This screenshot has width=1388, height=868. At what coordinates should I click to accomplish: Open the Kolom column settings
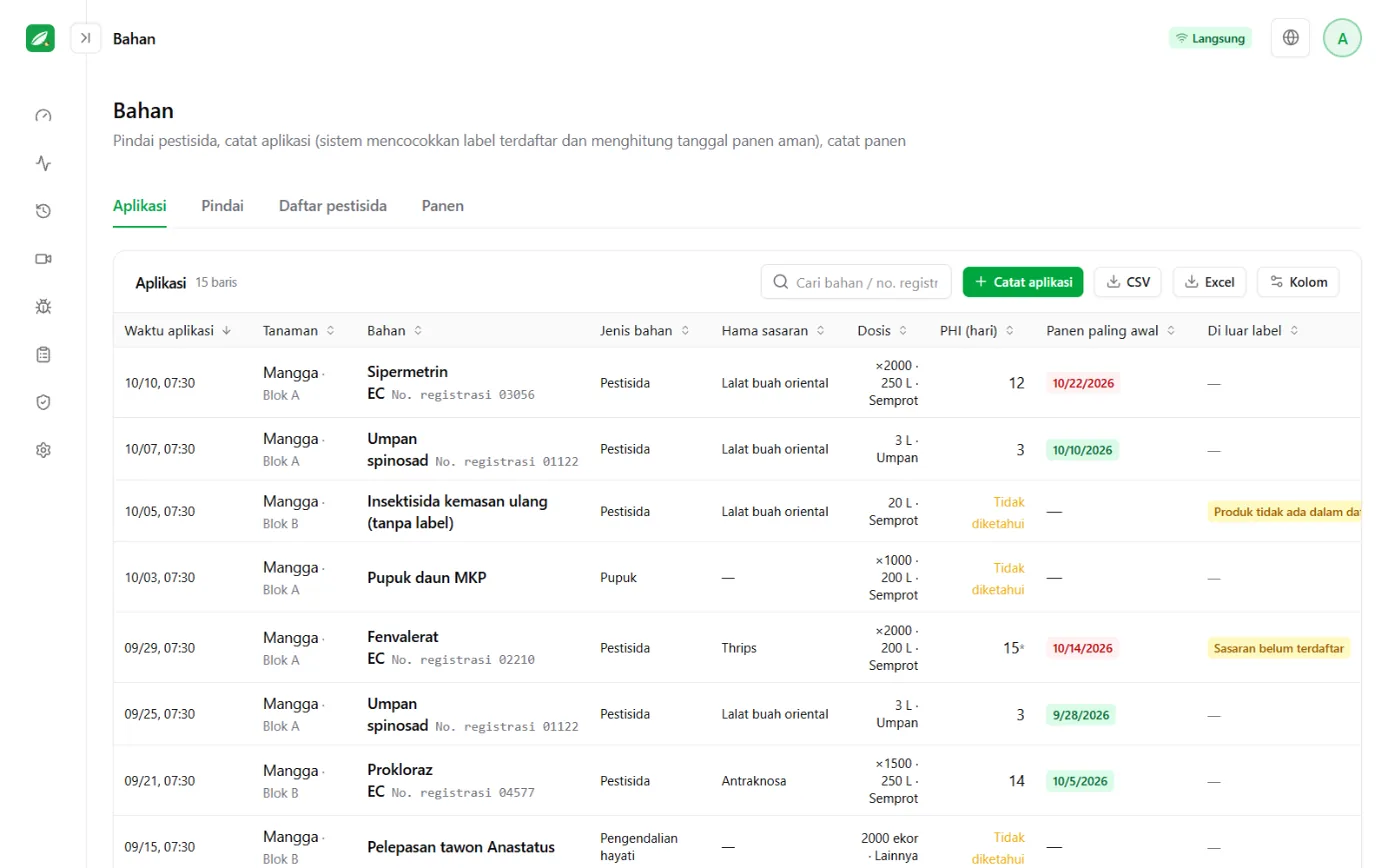click(1298, 282)
